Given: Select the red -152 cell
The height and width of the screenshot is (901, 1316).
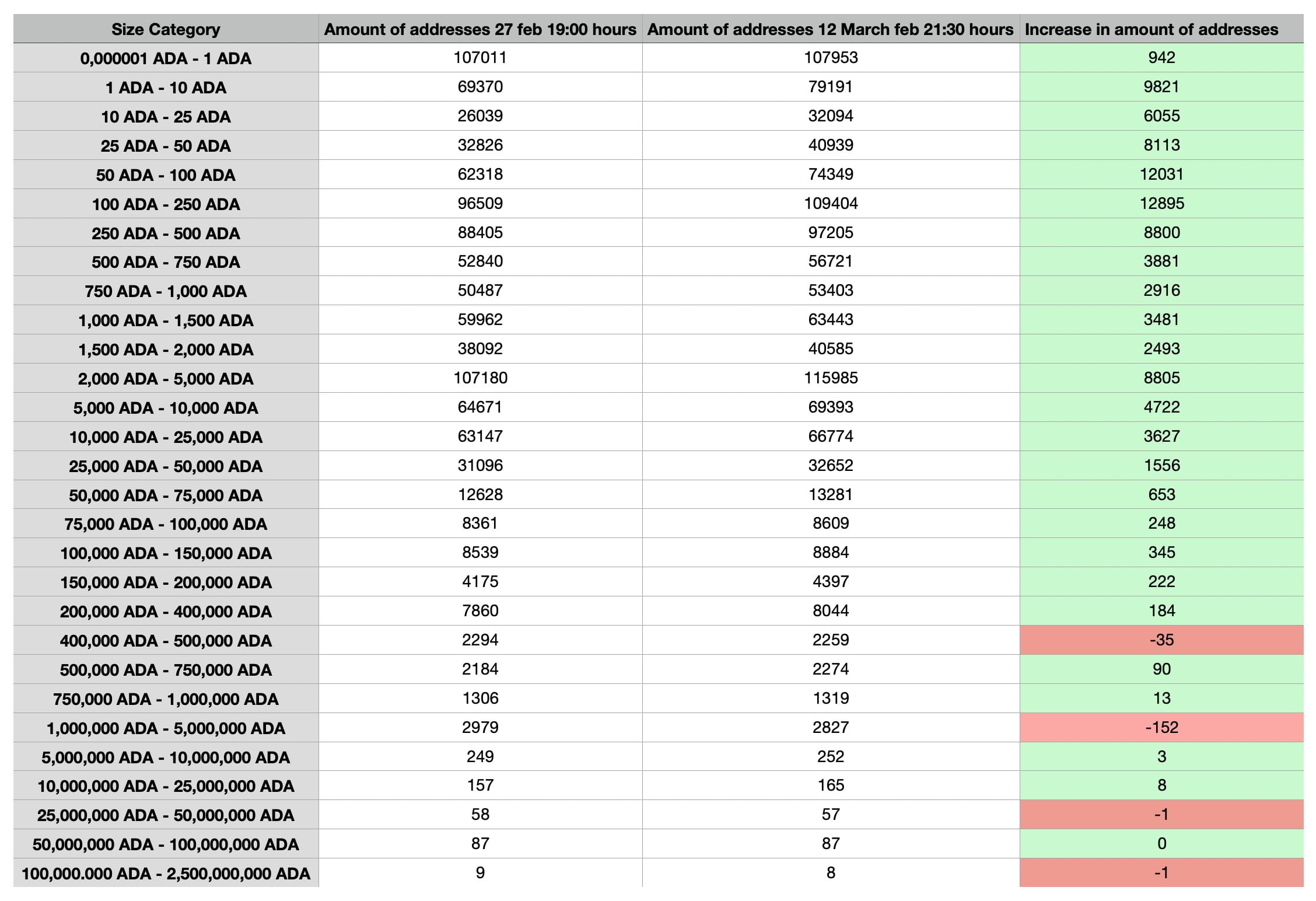Looking at the screenshot, I should (1161, 727).
